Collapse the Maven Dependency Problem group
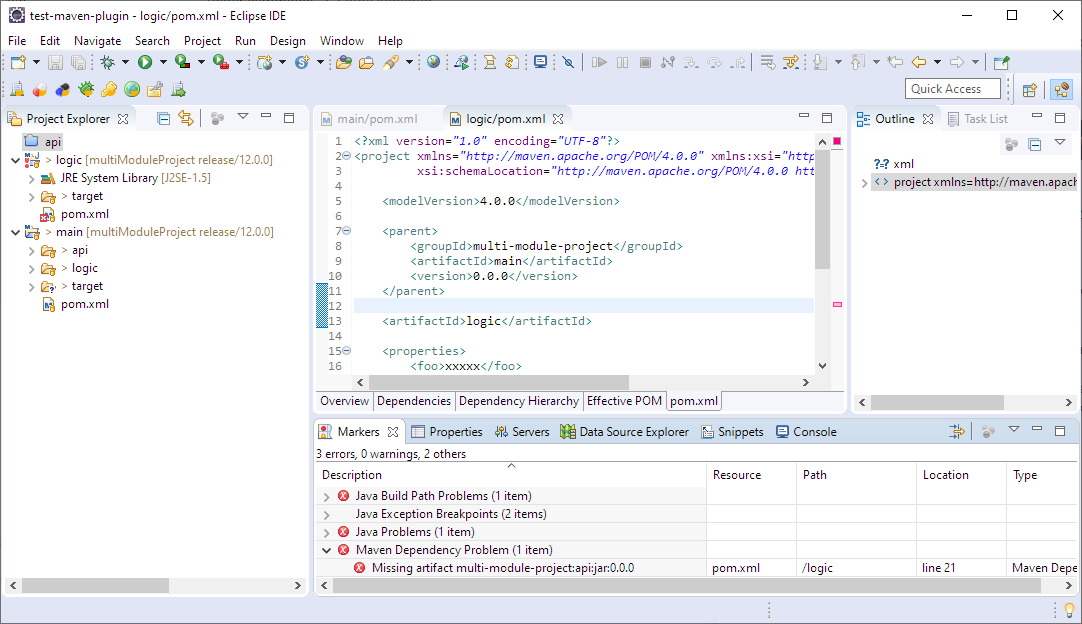The image size is (1082, 624). pyautogui.click(x=327, y=550)
